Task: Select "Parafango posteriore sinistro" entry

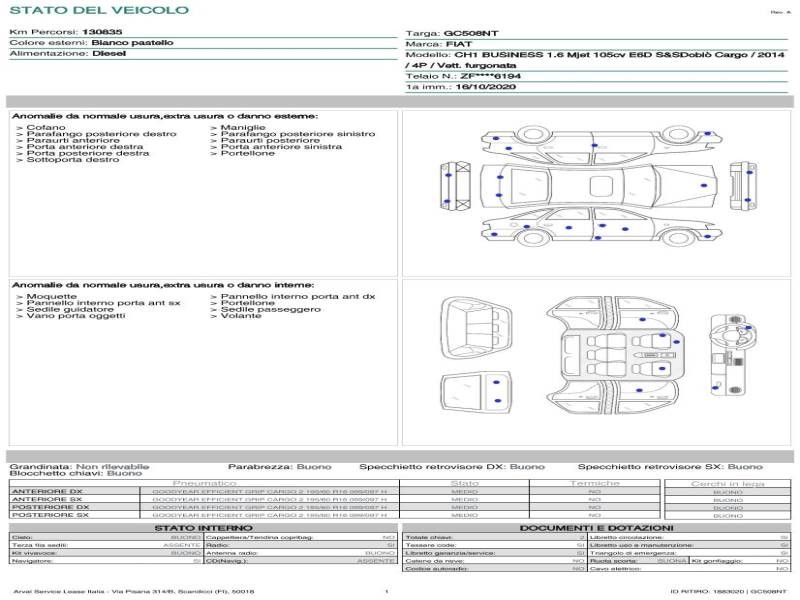Action: tap(298, 134)
